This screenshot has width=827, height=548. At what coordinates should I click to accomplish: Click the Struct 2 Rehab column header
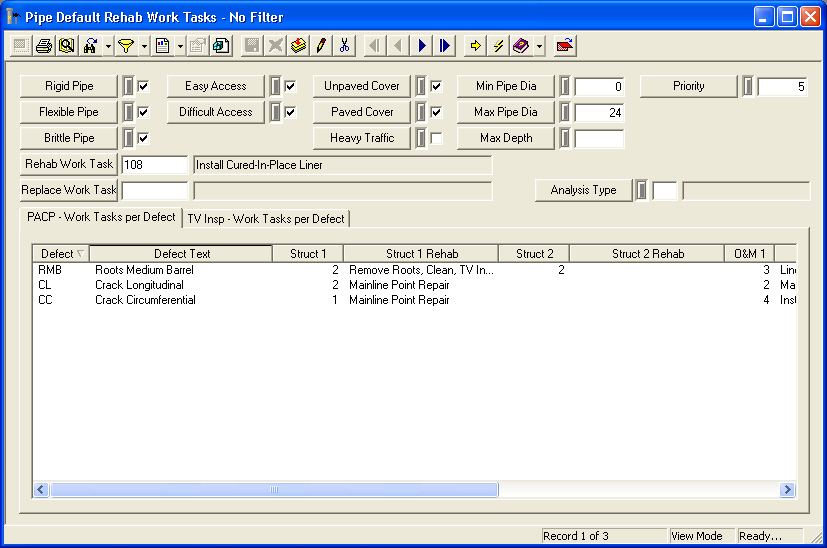point(648,254)
